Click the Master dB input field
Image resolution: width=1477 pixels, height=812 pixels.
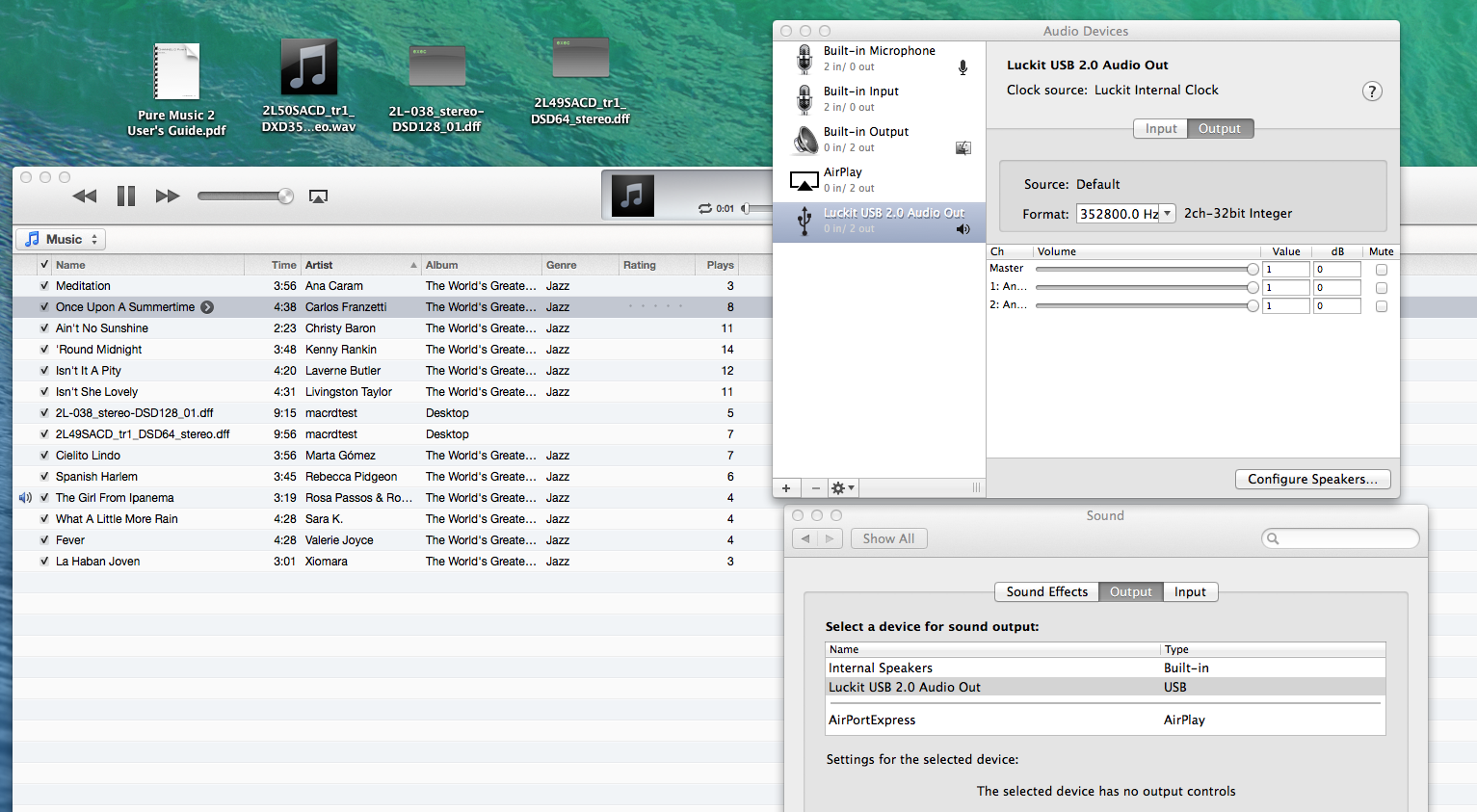1337,270
